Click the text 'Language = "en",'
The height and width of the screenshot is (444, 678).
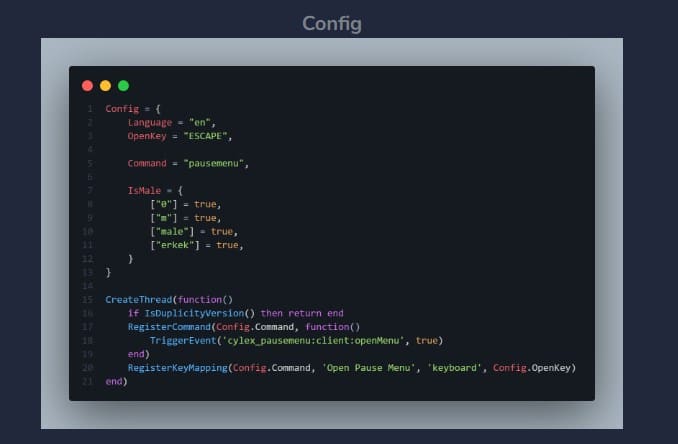pyautogui.click(x=172, y=122)
